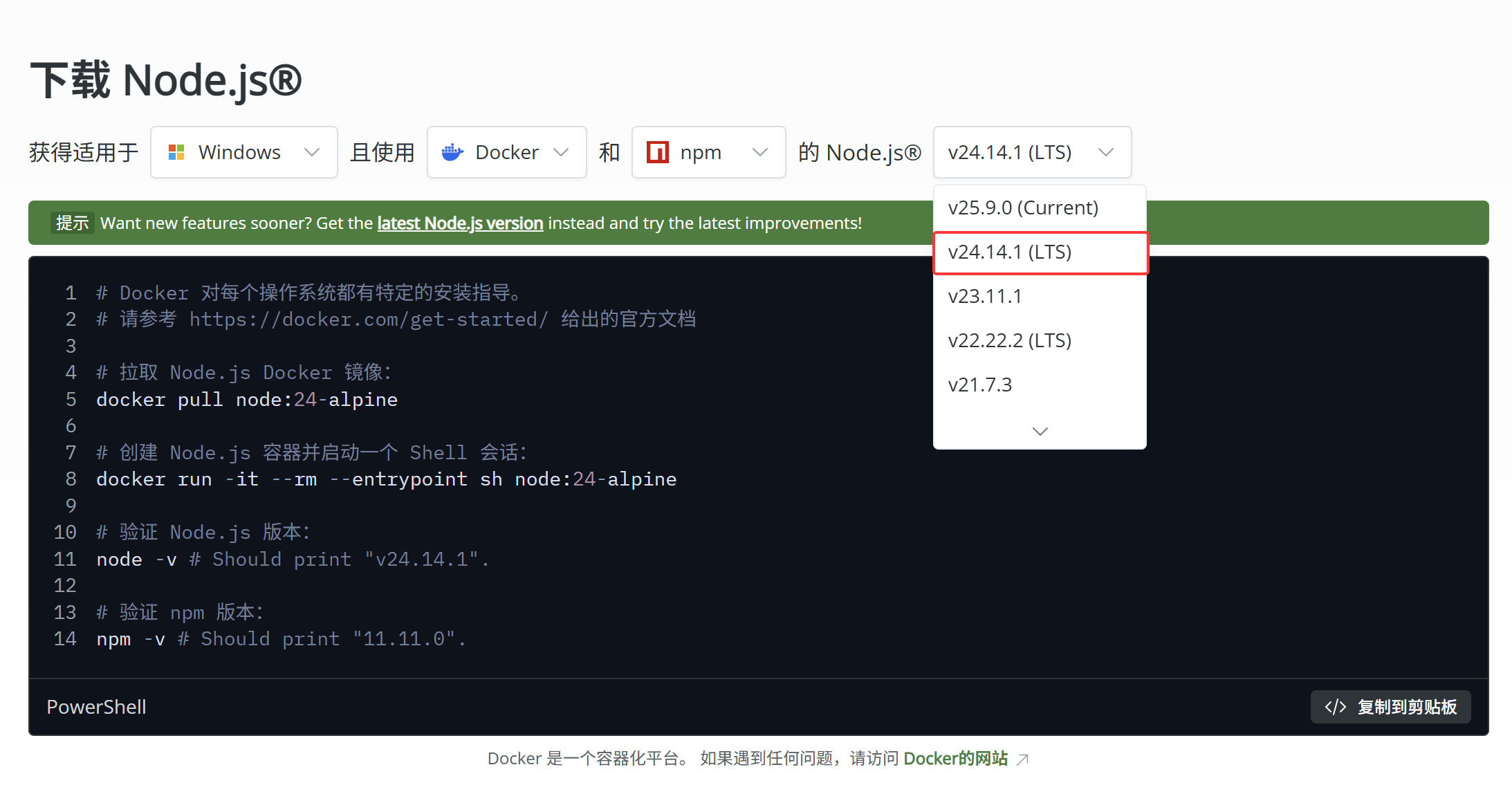Click chevron arrow in version selector
The height and width of the screenshot is (794, 1512).
pos(1106,152)
